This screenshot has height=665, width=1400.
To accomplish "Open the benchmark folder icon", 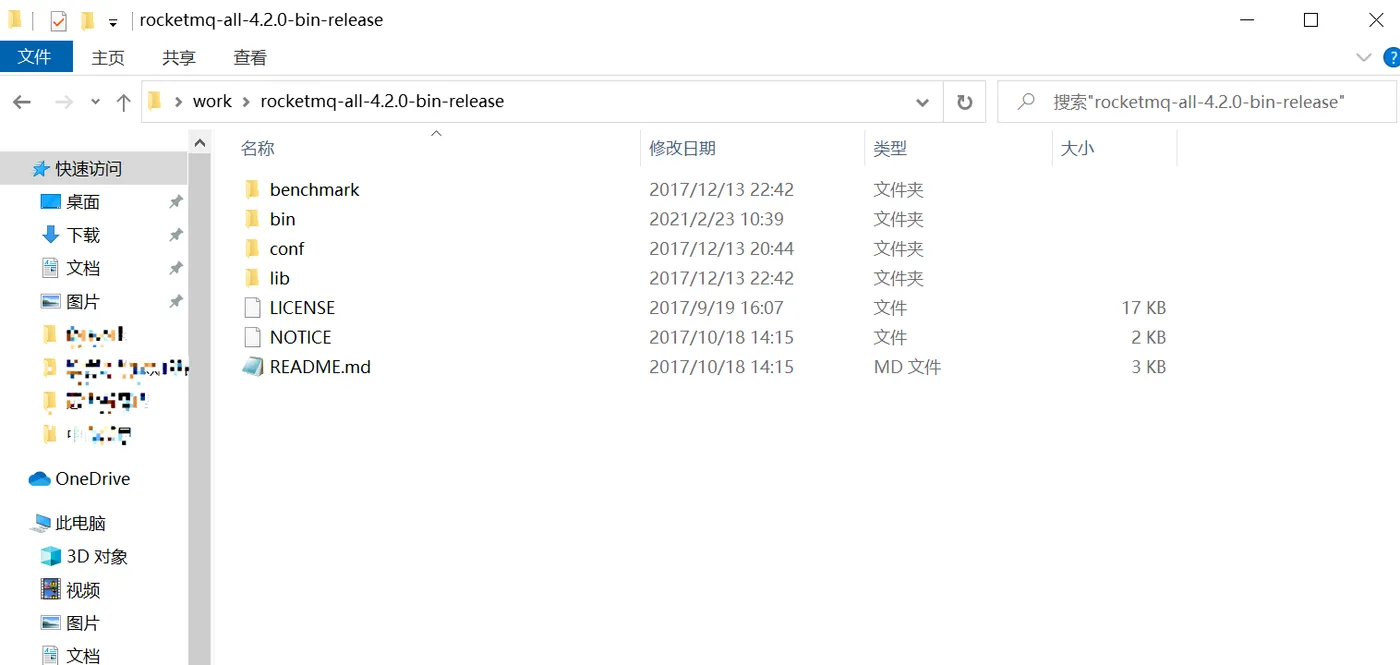I will point(252,189).
